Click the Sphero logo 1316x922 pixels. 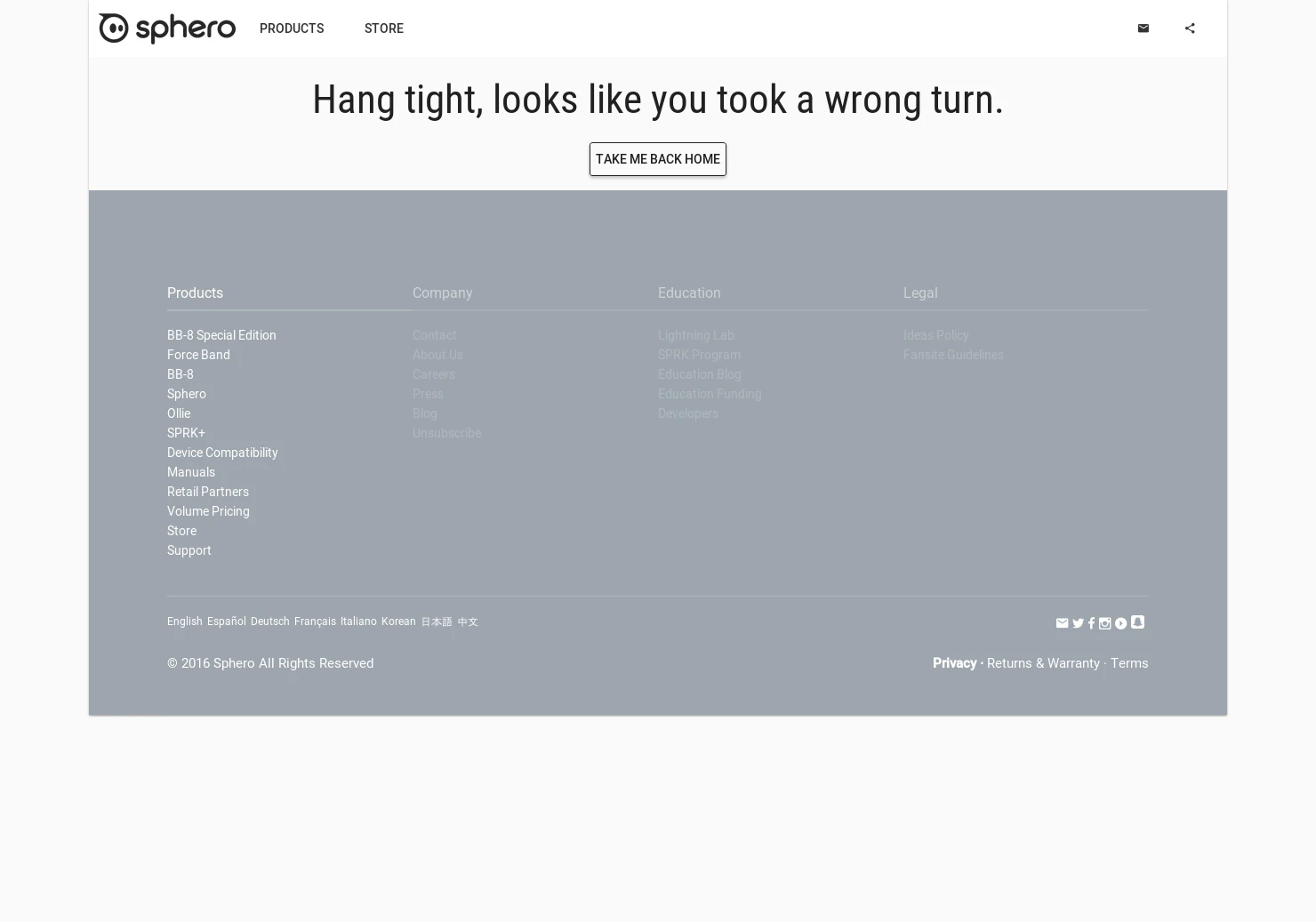click(167, 28)
